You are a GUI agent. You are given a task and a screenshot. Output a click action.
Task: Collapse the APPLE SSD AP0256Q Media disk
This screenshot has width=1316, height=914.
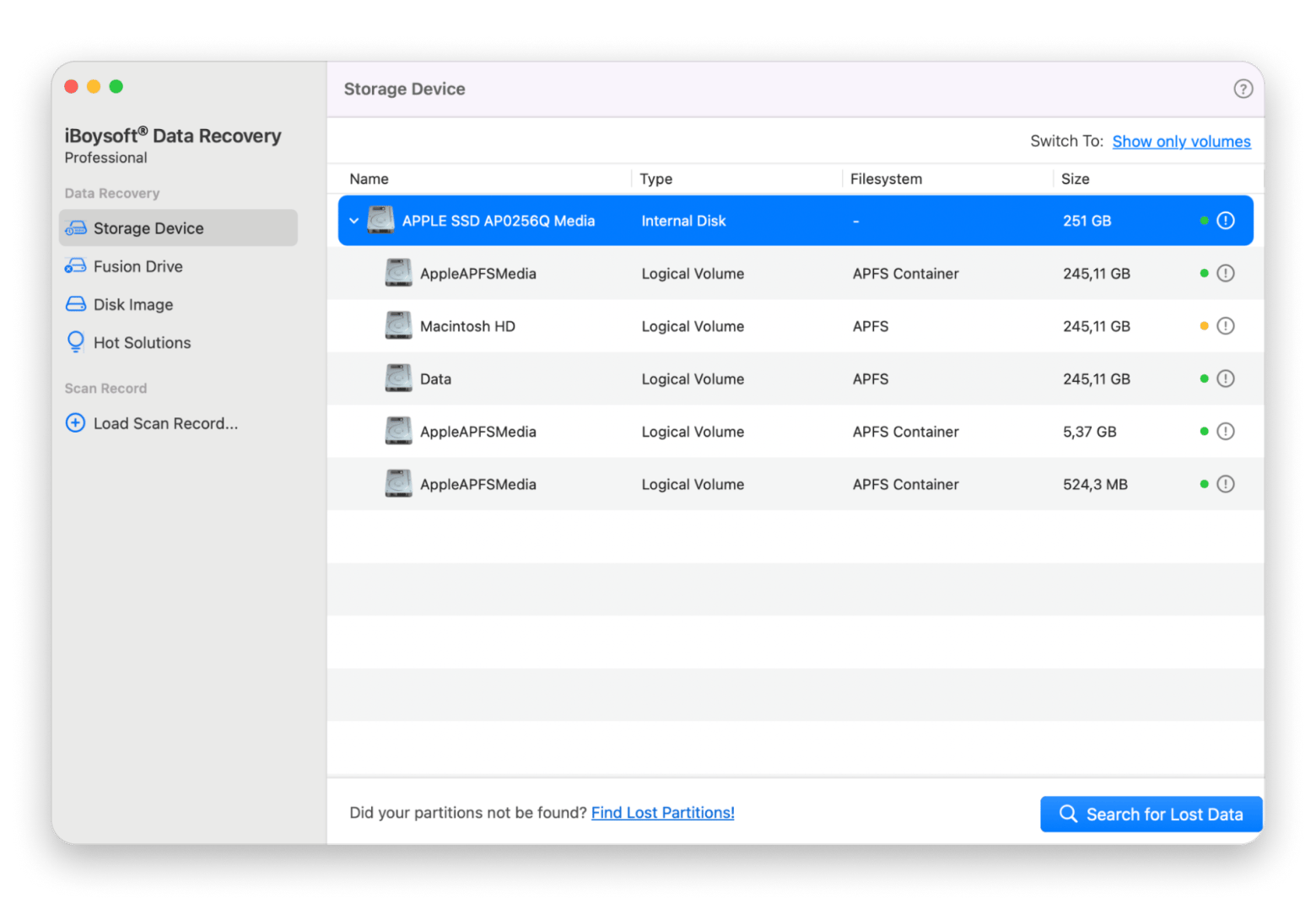point(354,221)
